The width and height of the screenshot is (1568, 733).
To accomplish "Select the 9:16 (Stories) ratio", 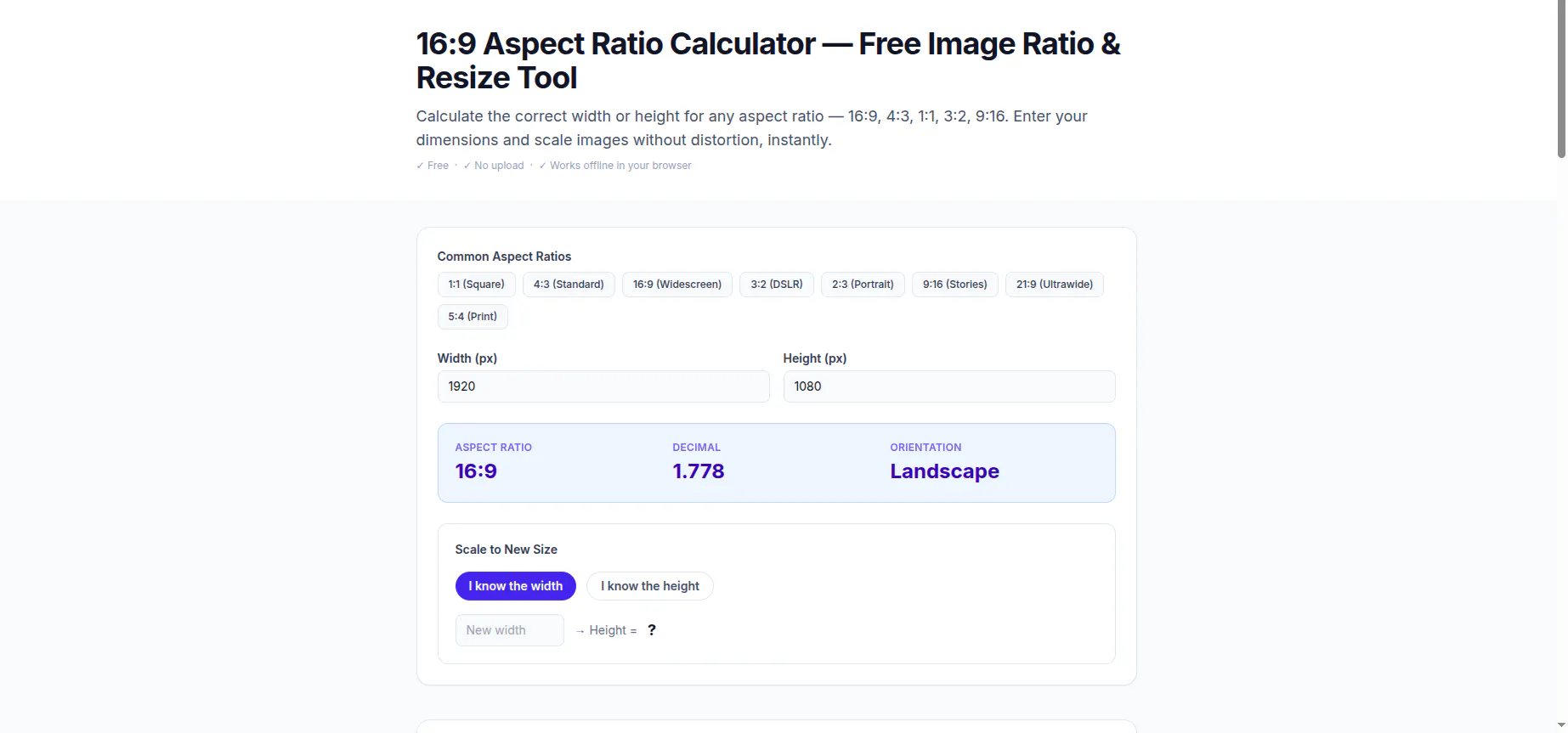I will click(955, 285).
